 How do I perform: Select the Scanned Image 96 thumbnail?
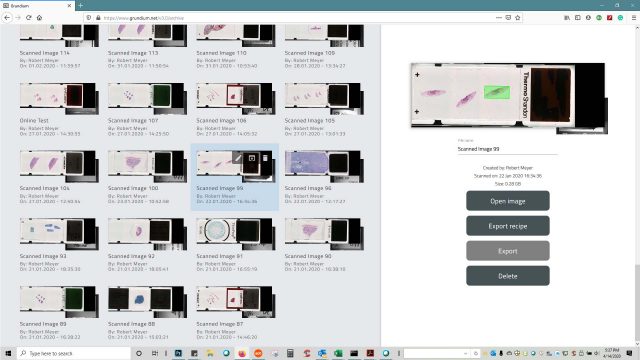click(x=324, y=166)
